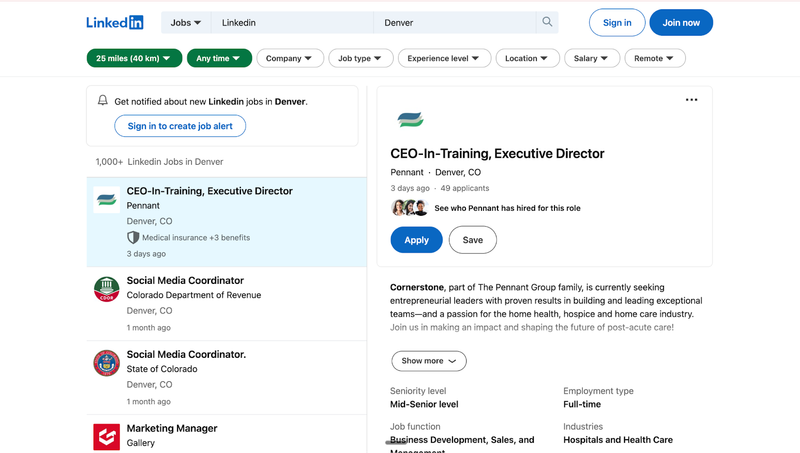Click the Pennant company logo in job details
This screenshot has height=453, width=800.
[410, 120]
